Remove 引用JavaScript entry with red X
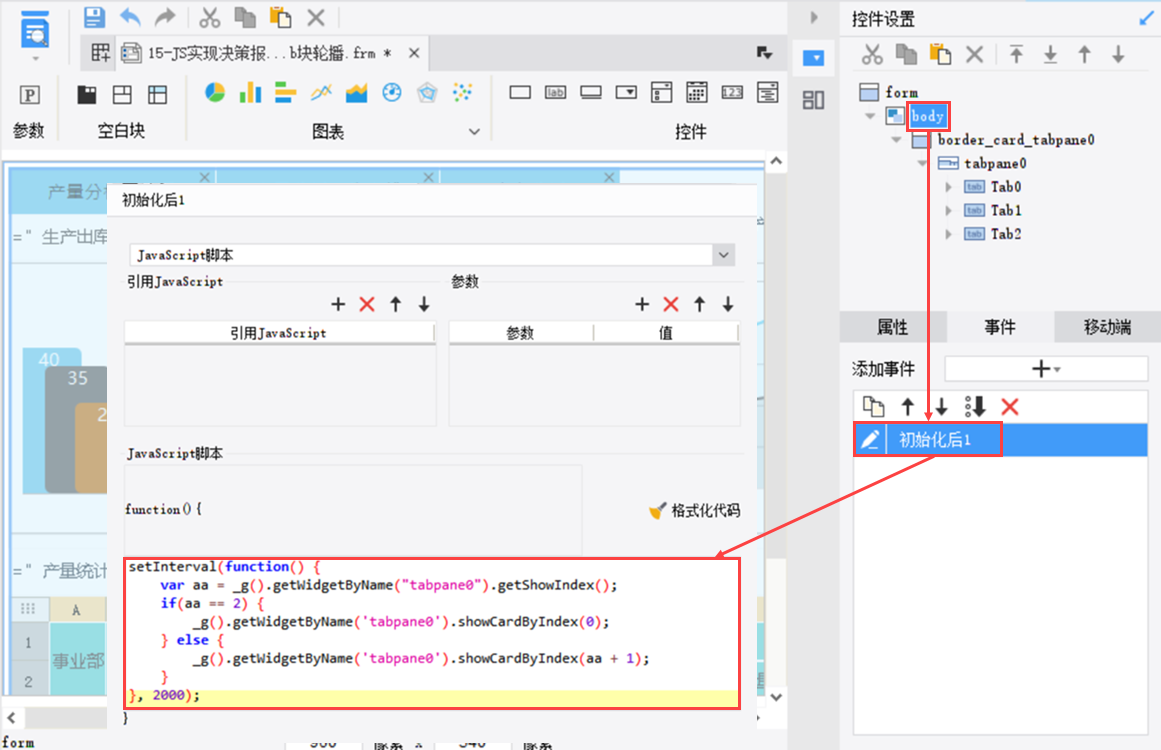 (367, 304)
